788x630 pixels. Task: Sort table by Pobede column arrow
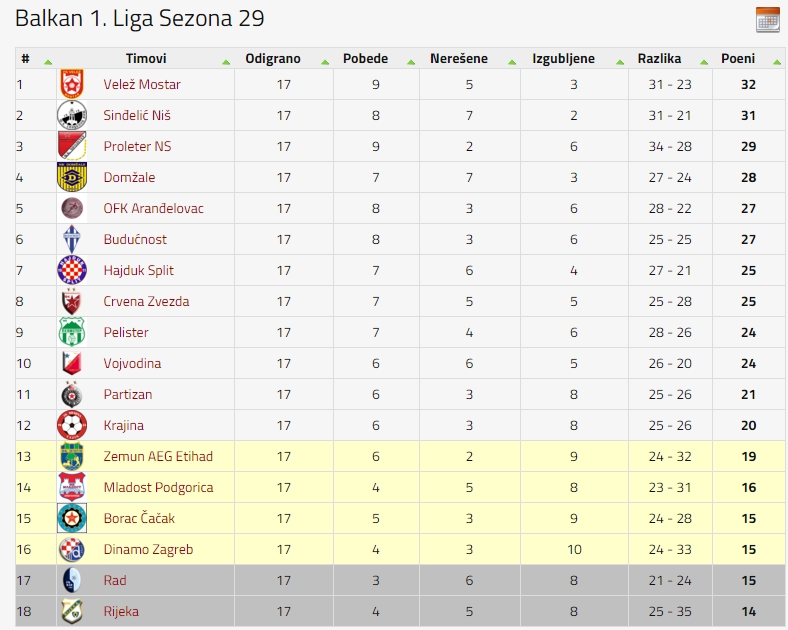(x=411, y=62)
